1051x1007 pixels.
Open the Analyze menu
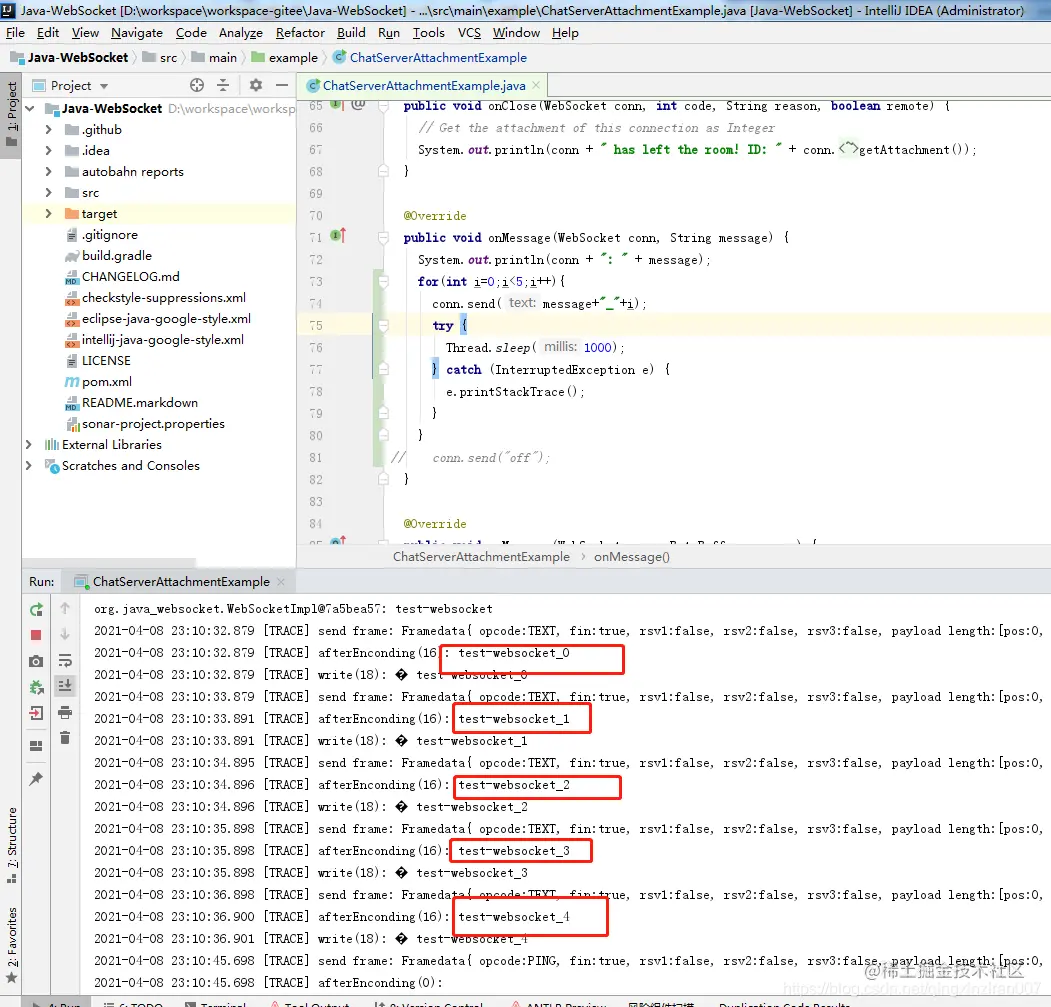pos(241,33)
